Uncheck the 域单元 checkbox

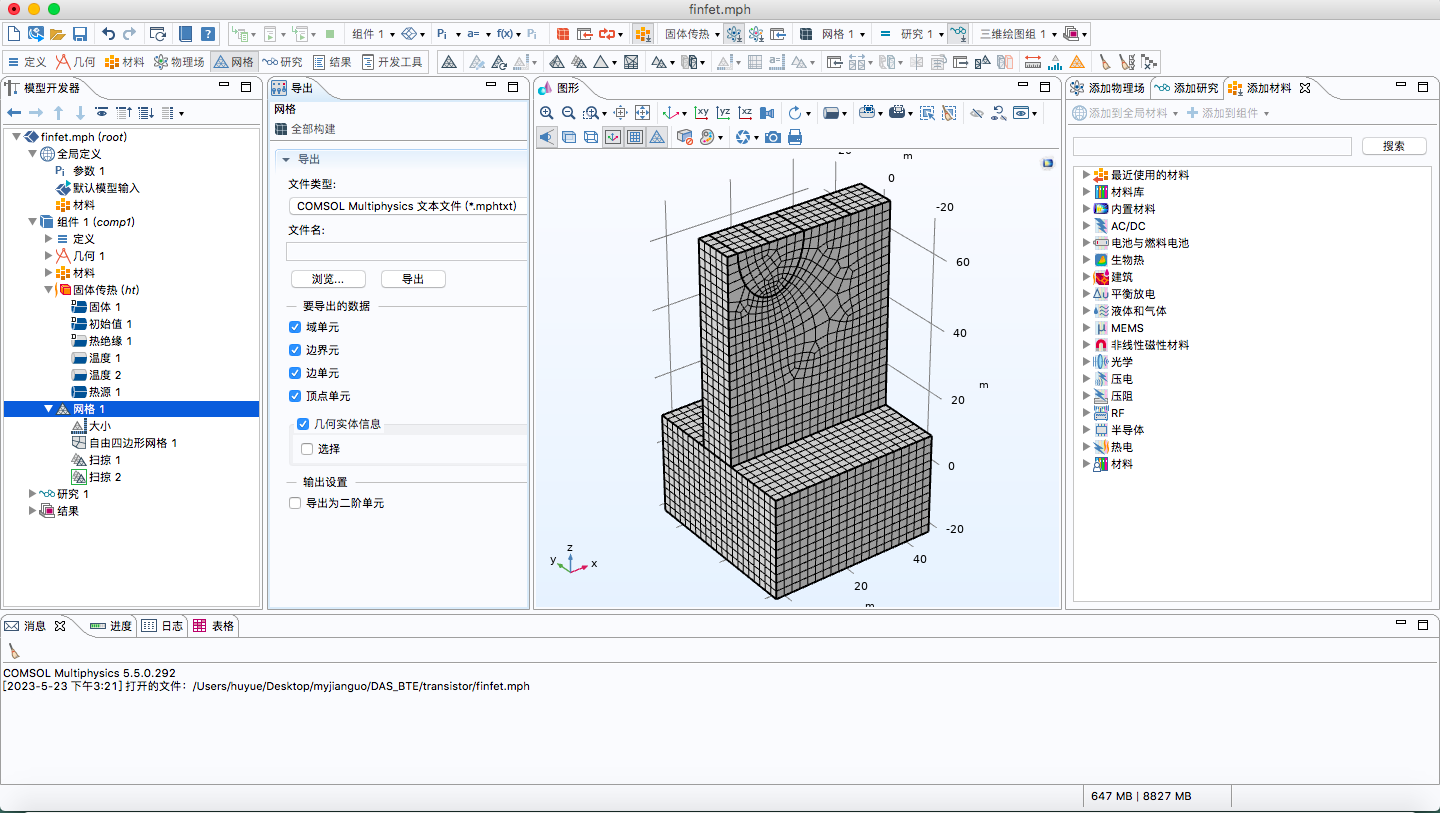coord(295,327)
